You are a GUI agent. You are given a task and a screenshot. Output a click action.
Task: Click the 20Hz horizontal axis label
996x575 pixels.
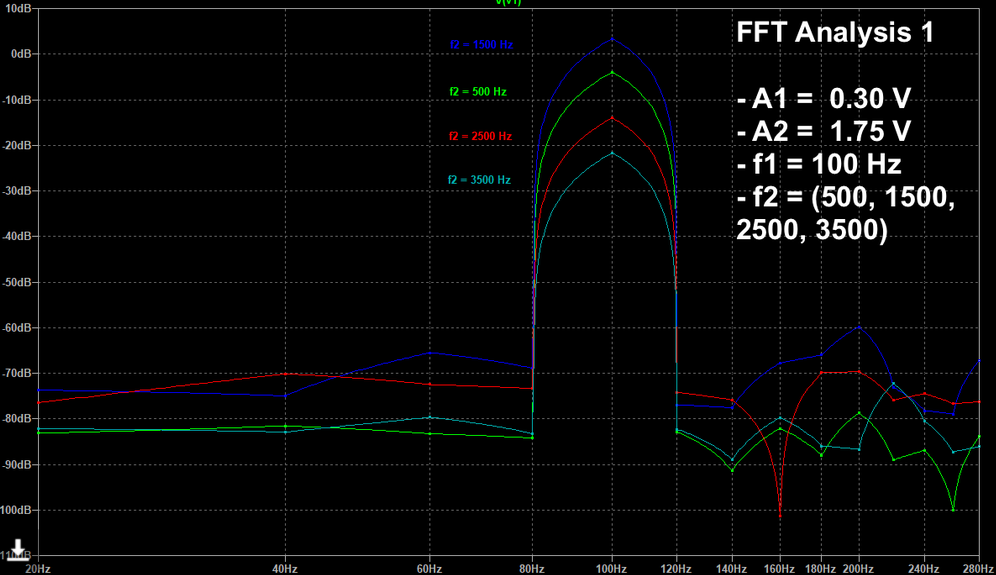pos(37,569)
